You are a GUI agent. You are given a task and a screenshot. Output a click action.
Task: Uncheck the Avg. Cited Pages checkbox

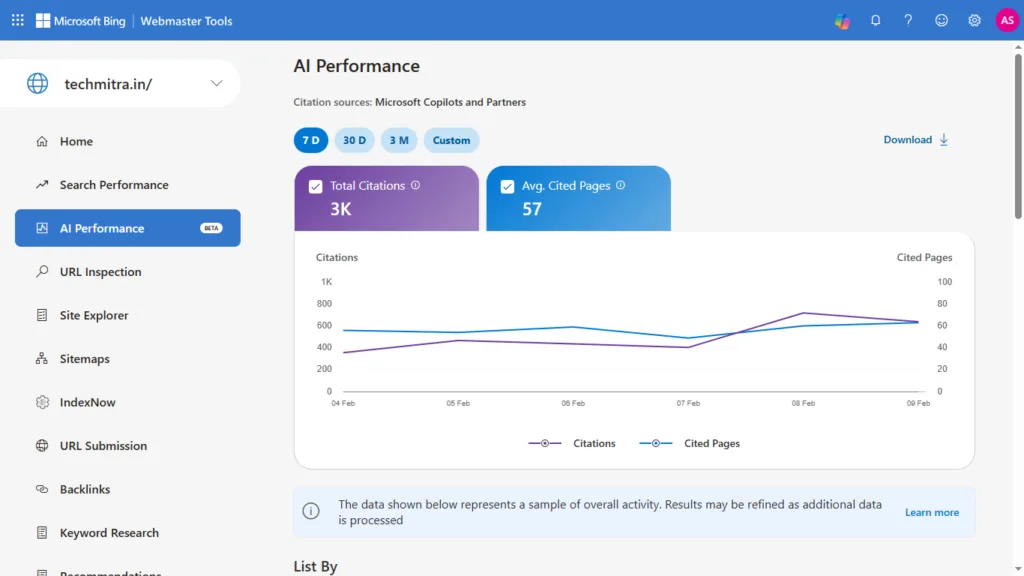(507, 186)
